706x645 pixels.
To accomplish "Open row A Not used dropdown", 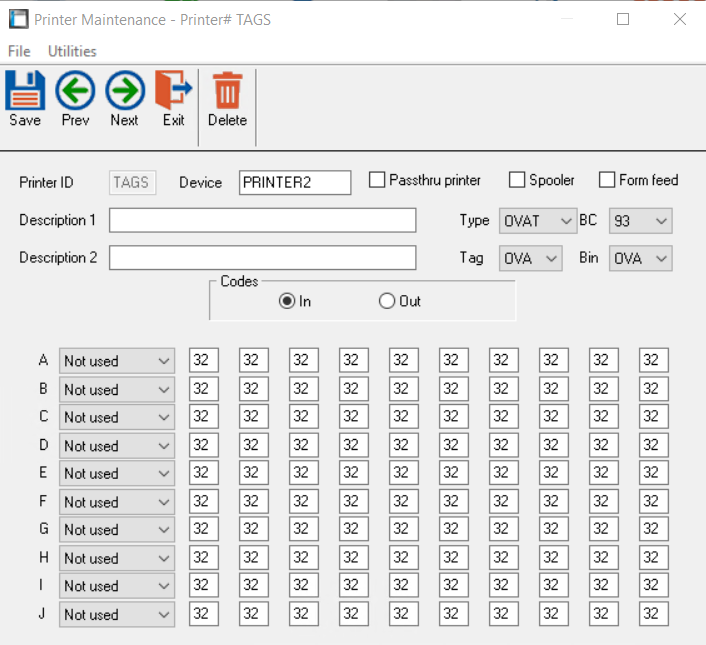I will click(117, 361).
